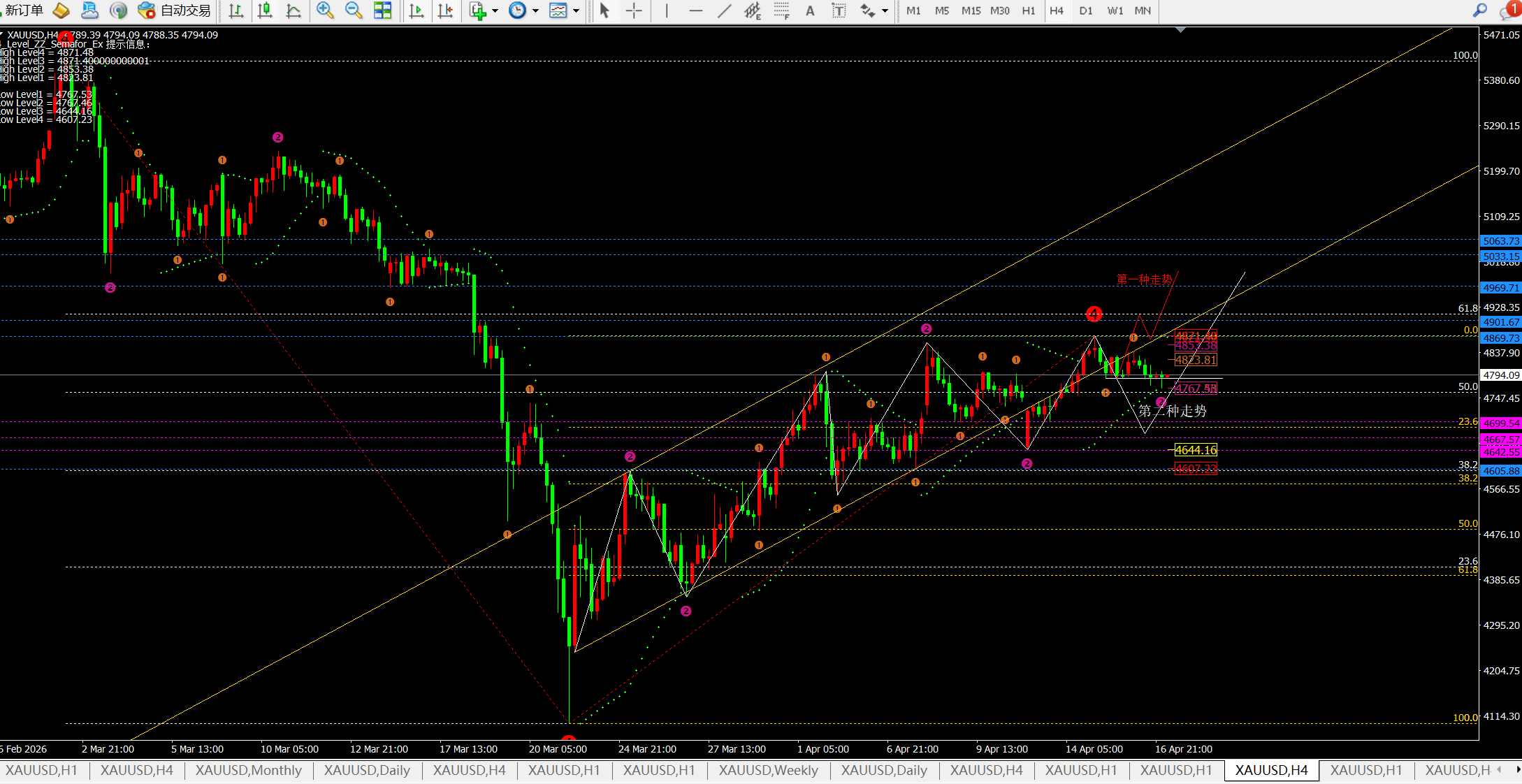This screenshot has height=784, width=1522.
Task: Open the templates dropdown arrow
Action: (x=577, y=10)
